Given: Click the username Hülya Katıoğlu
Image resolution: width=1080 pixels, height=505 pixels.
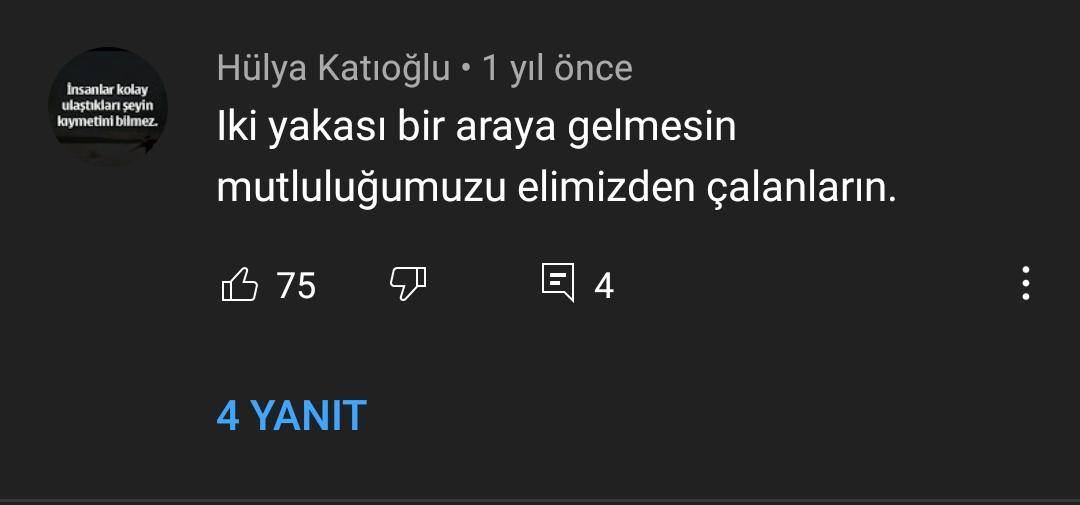Looking at the screenshot, I should click(x=333, y=69).
